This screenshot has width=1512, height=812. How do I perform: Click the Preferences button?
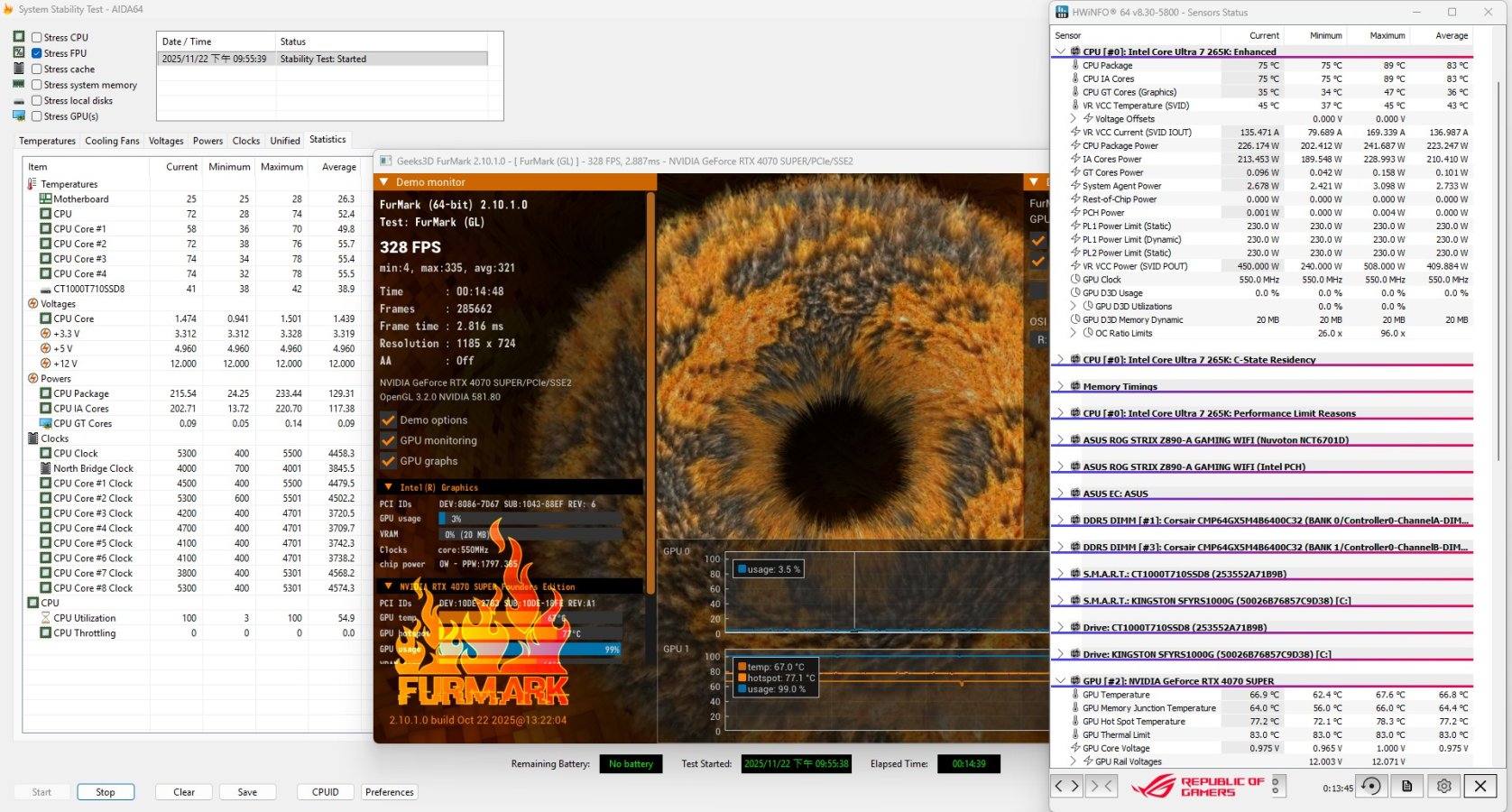[390, 792]
